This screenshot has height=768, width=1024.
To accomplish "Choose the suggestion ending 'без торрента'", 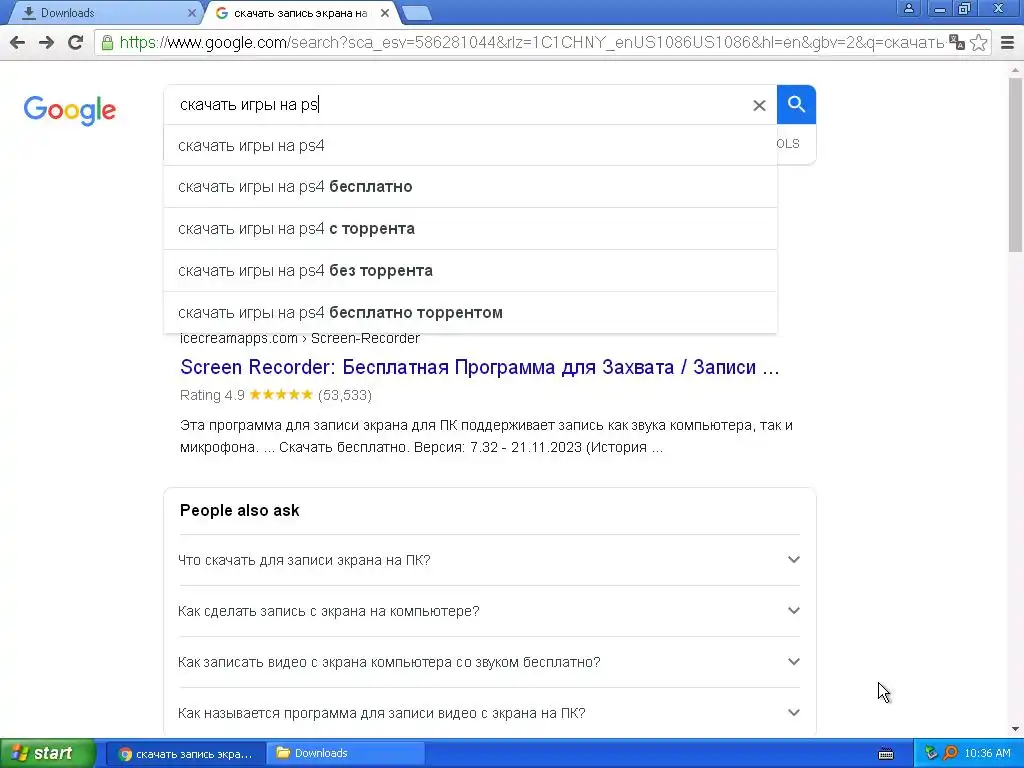I will [470, 270].
